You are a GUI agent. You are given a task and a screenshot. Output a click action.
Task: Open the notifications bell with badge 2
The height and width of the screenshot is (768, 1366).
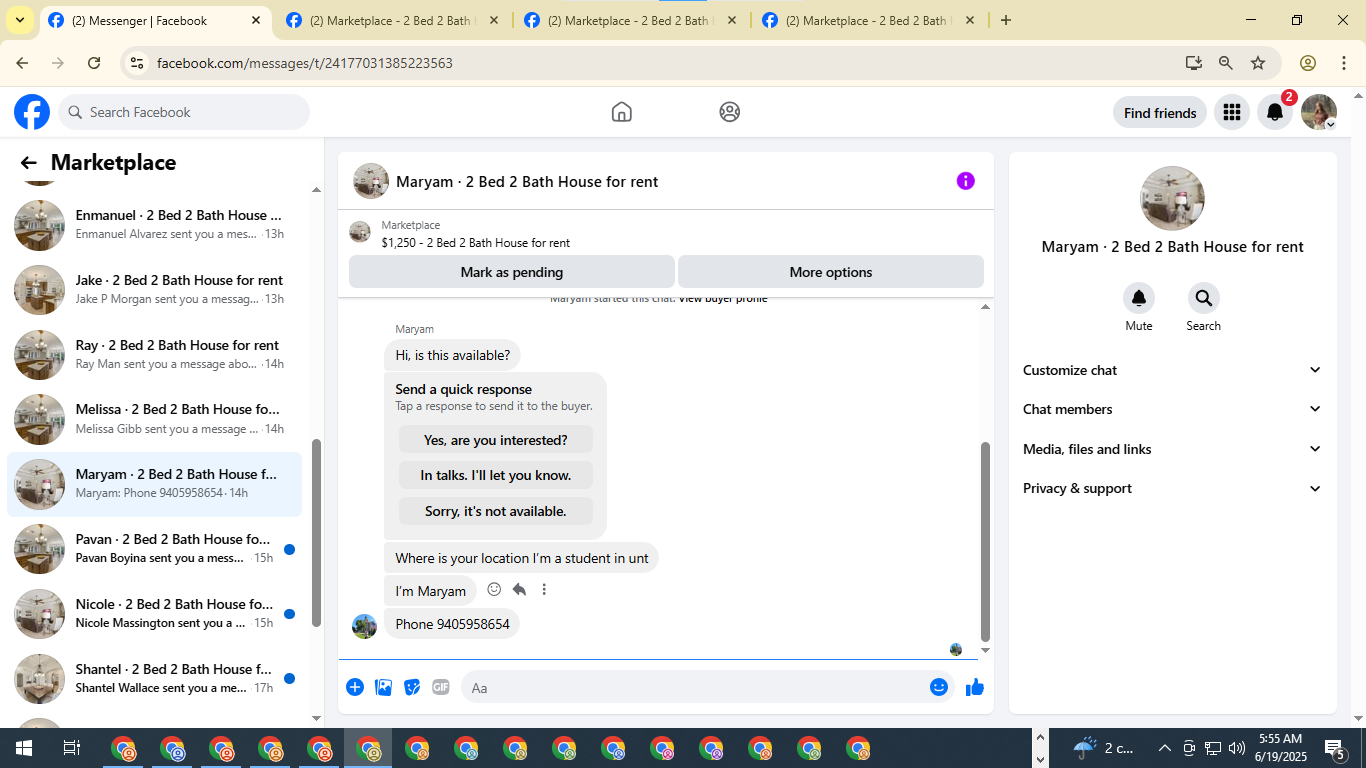click(x=1275, y=113)
